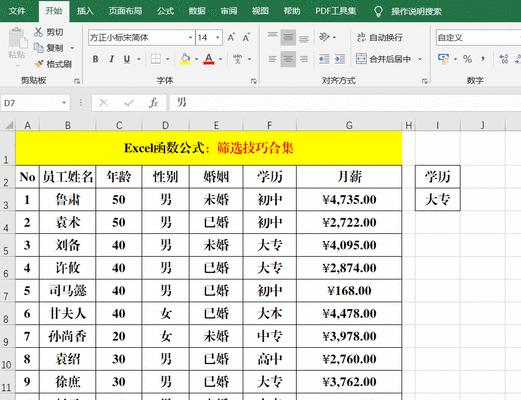Viewport: 521px width, 400px height.
Task: Activate the Format Painter brush
Action: tap(39, 63)
